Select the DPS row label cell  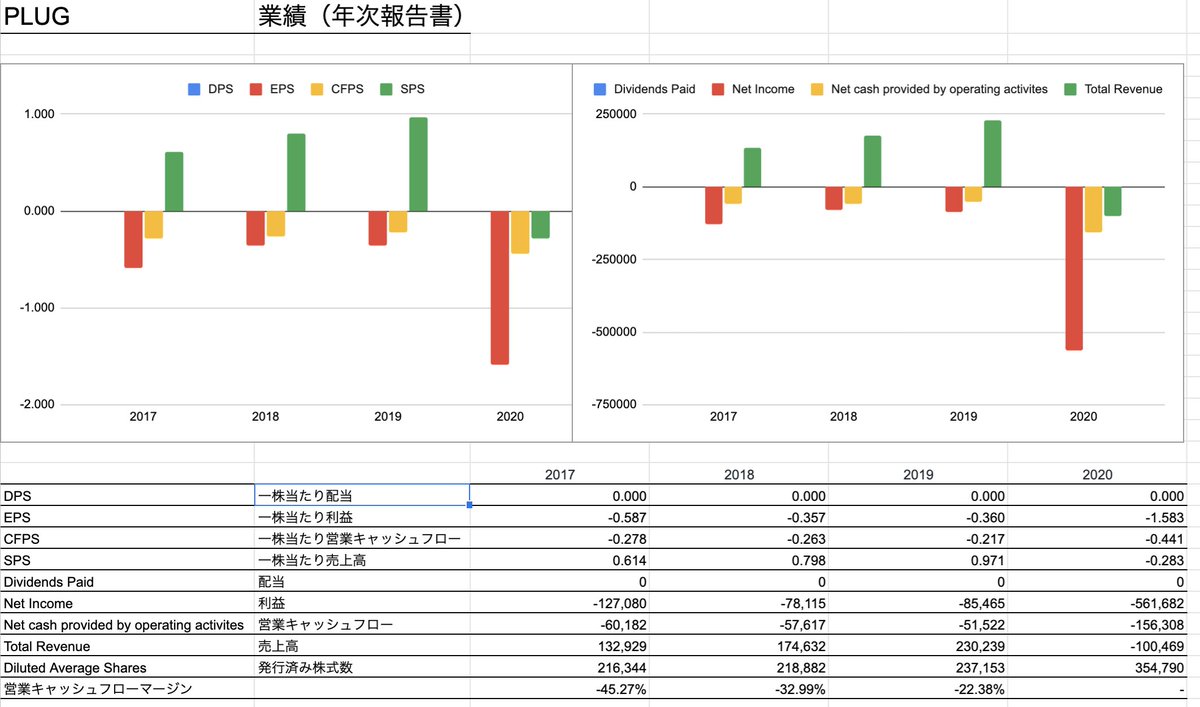pos(127,495)
